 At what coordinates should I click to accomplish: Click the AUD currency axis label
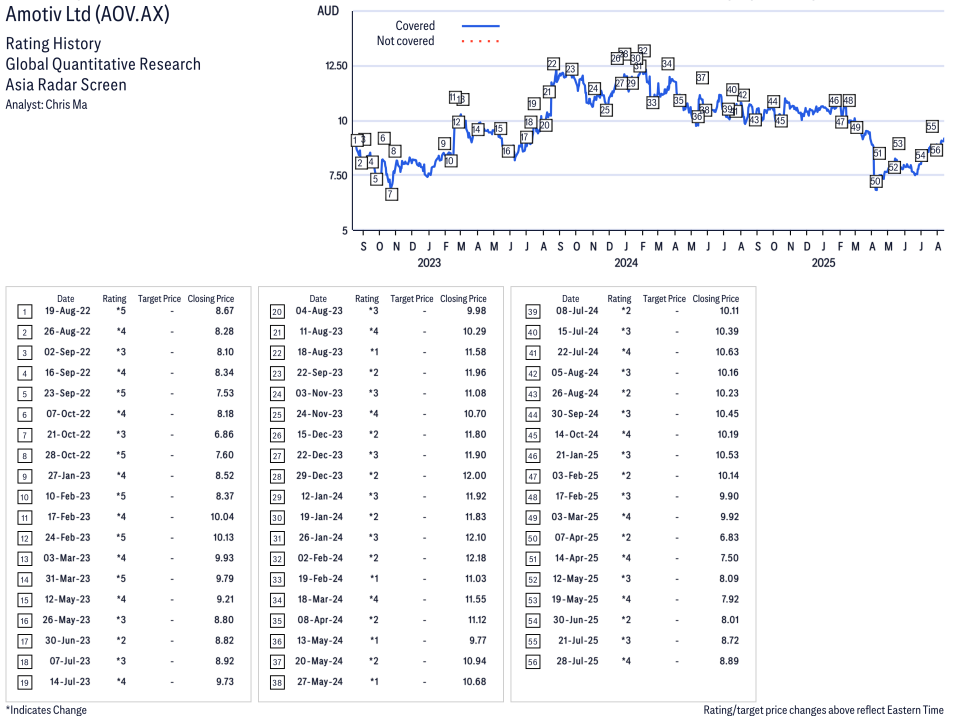(328, 11)
